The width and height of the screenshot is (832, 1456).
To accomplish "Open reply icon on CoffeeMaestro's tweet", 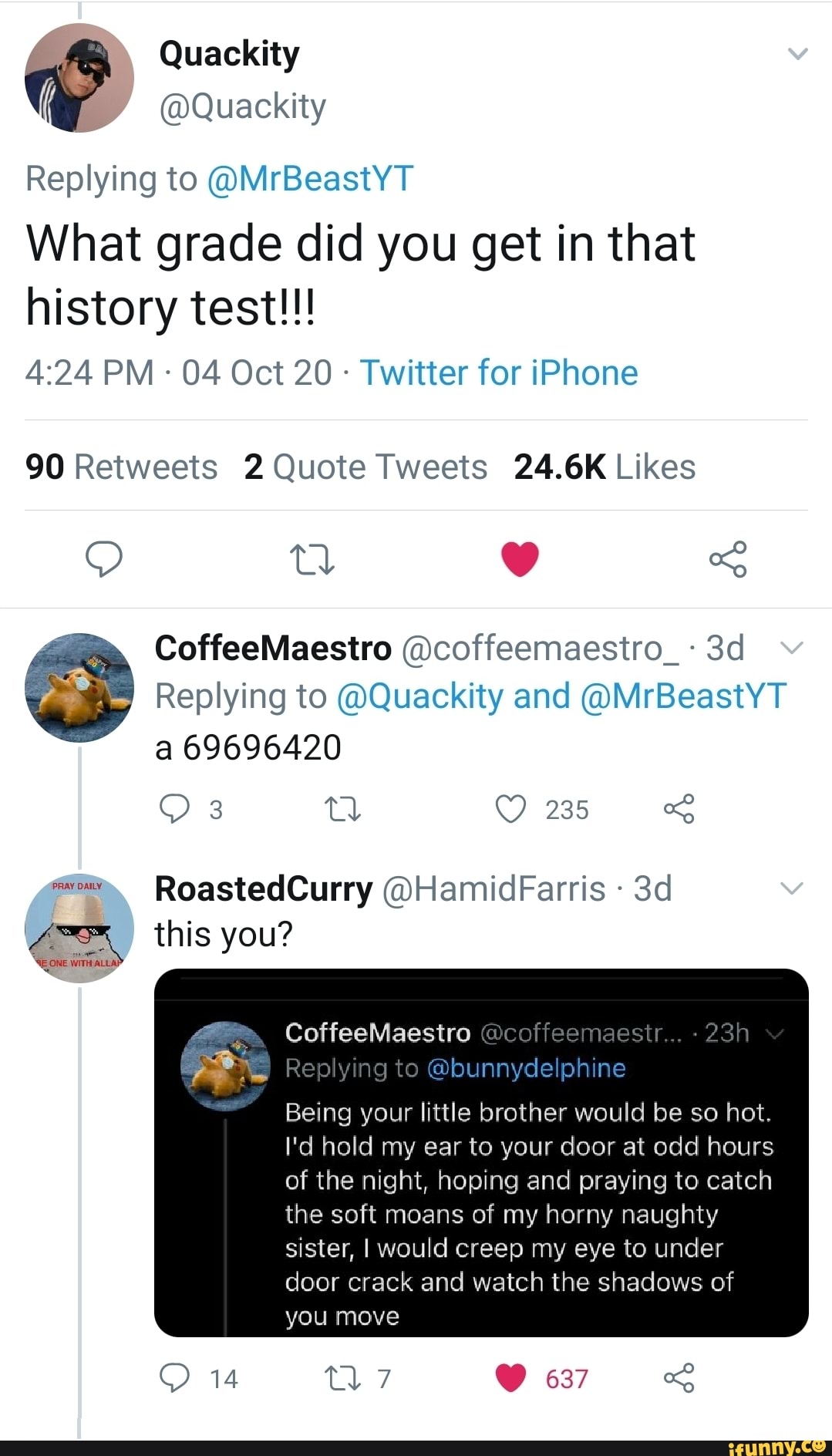I will (x=174, y=809).
